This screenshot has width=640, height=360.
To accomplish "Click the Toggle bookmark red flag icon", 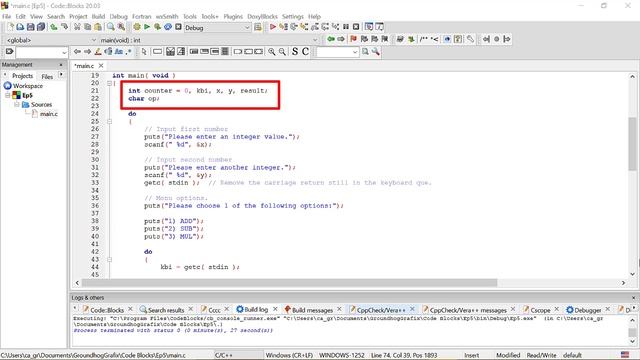I will point(353,39).
